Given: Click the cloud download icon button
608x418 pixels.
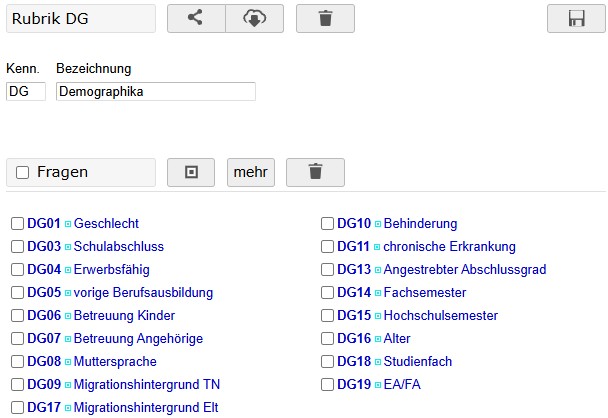Looking at the screenshot, I should coord(254,18).
